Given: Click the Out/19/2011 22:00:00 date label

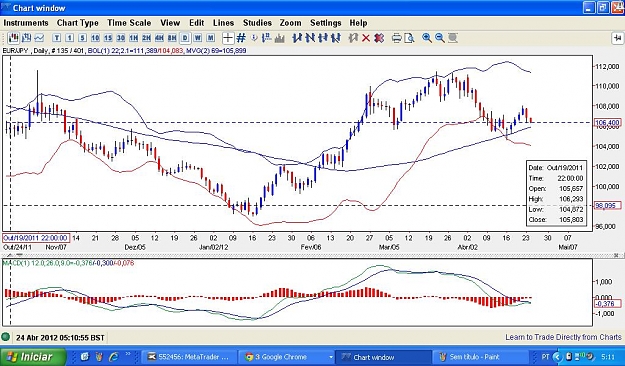Looking at the screenshot, I should click(36, 238).
